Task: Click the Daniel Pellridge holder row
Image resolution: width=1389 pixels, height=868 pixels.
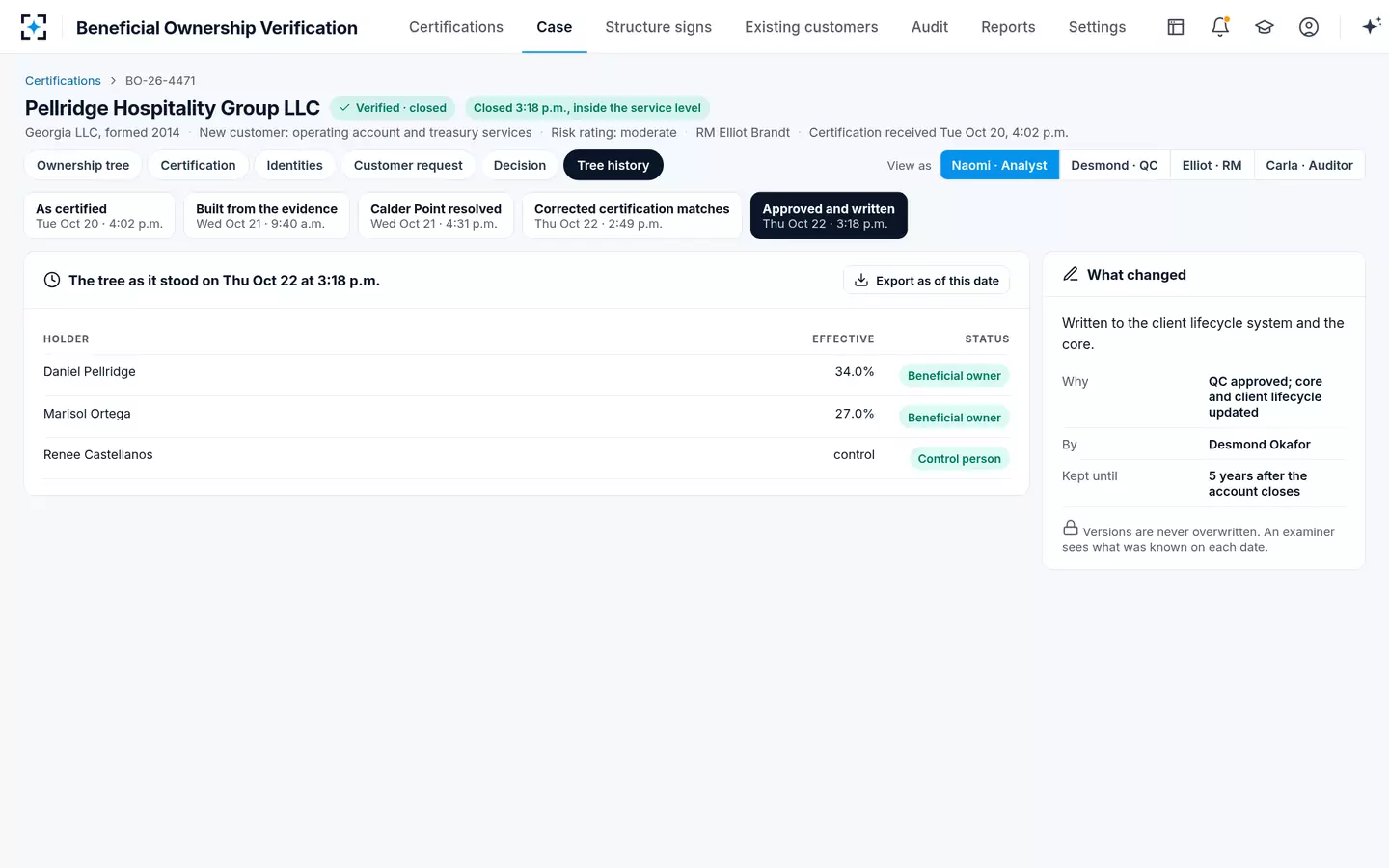Action: pyautogui.click(x=527, y=375)
